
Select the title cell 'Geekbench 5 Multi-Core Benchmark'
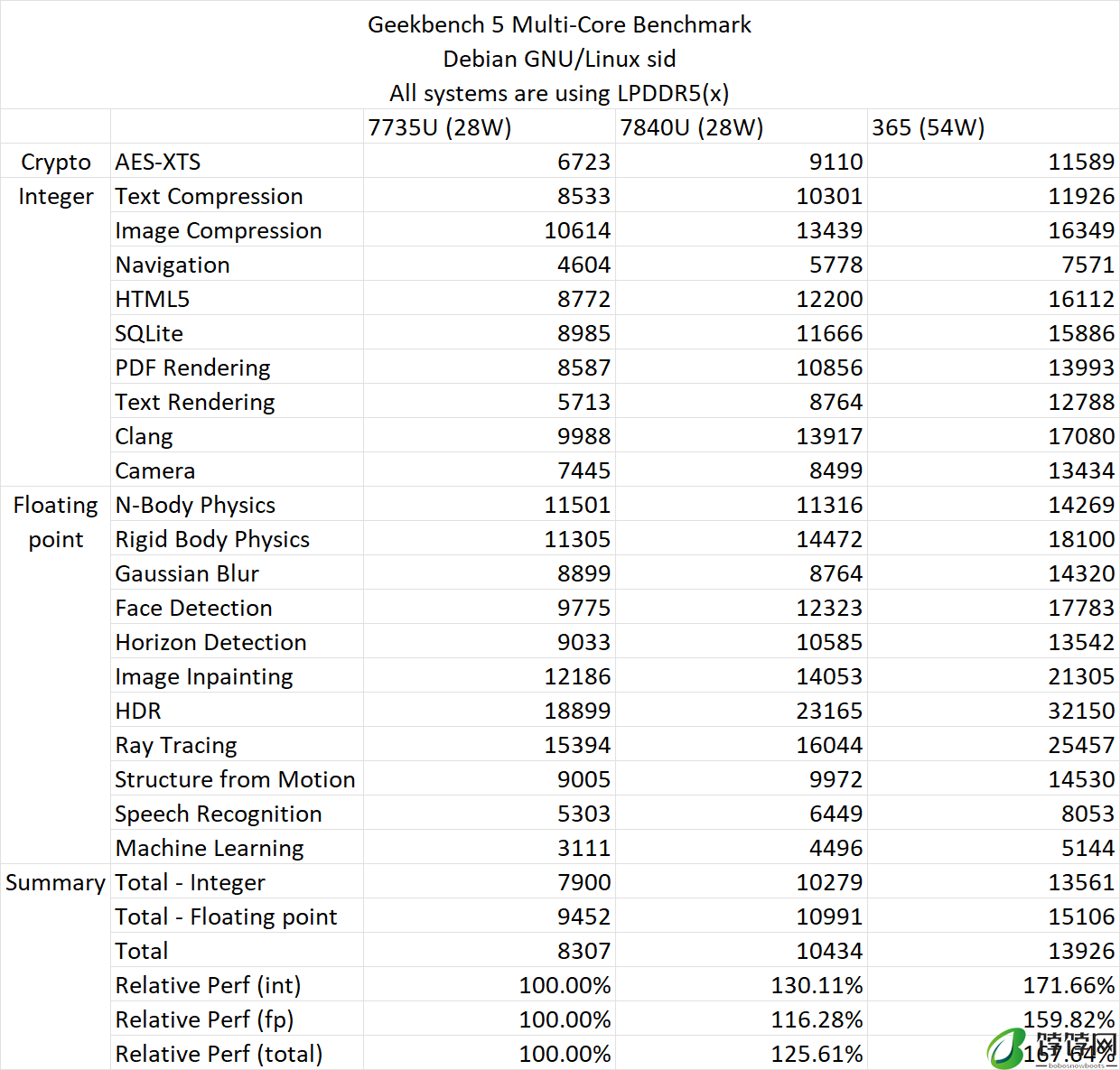559,24
